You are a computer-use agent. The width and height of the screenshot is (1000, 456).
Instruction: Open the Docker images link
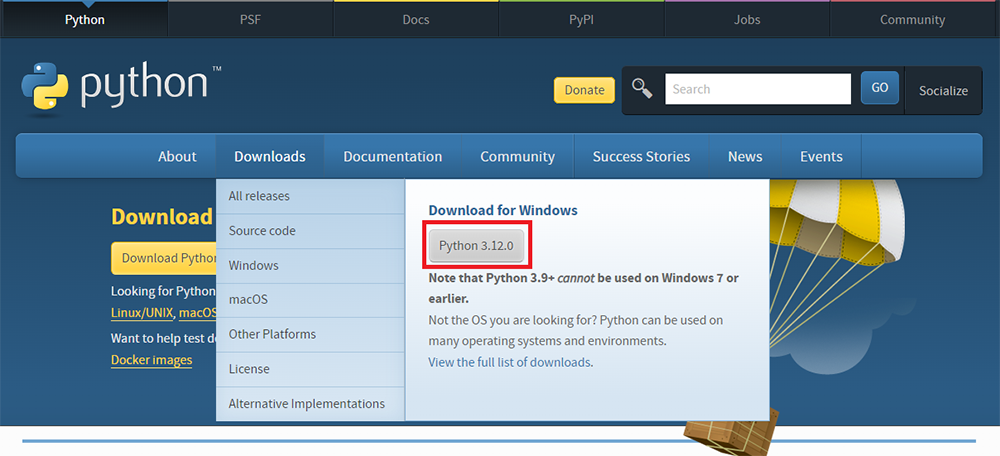point(151,360)
